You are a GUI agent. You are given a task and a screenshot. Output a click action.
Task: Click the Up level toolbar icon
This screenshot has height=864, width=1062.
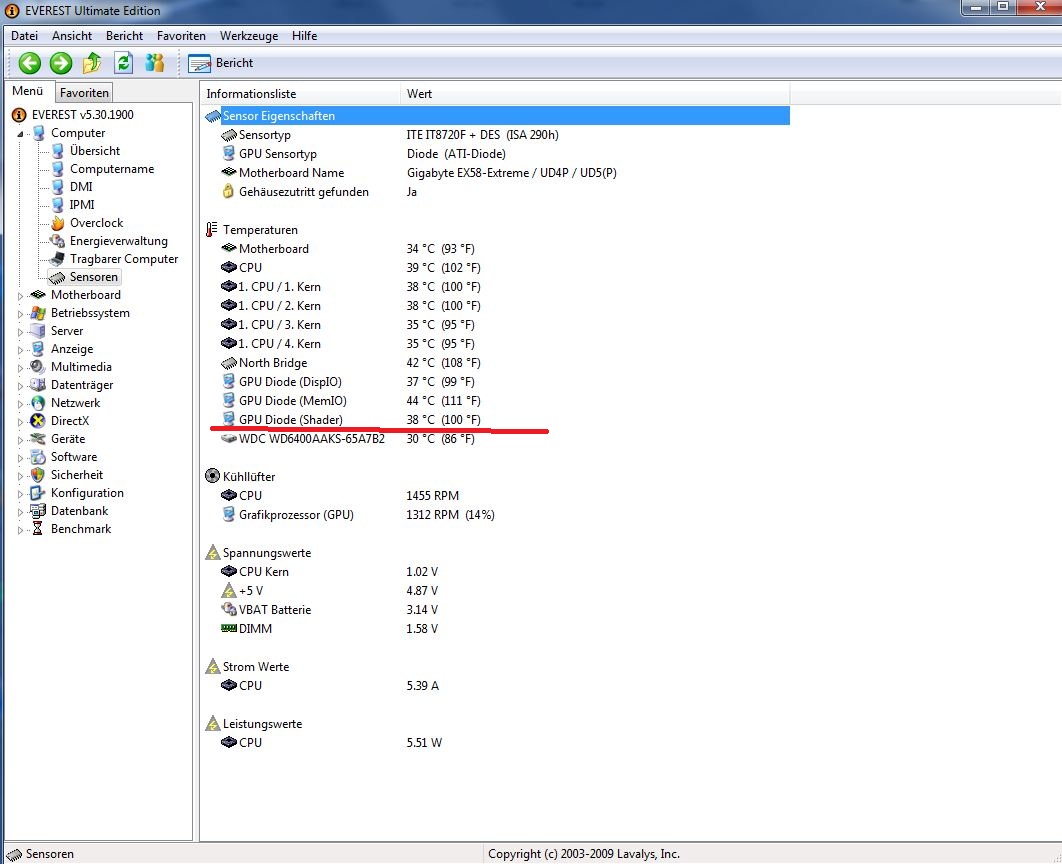click(x=92, y=63)
